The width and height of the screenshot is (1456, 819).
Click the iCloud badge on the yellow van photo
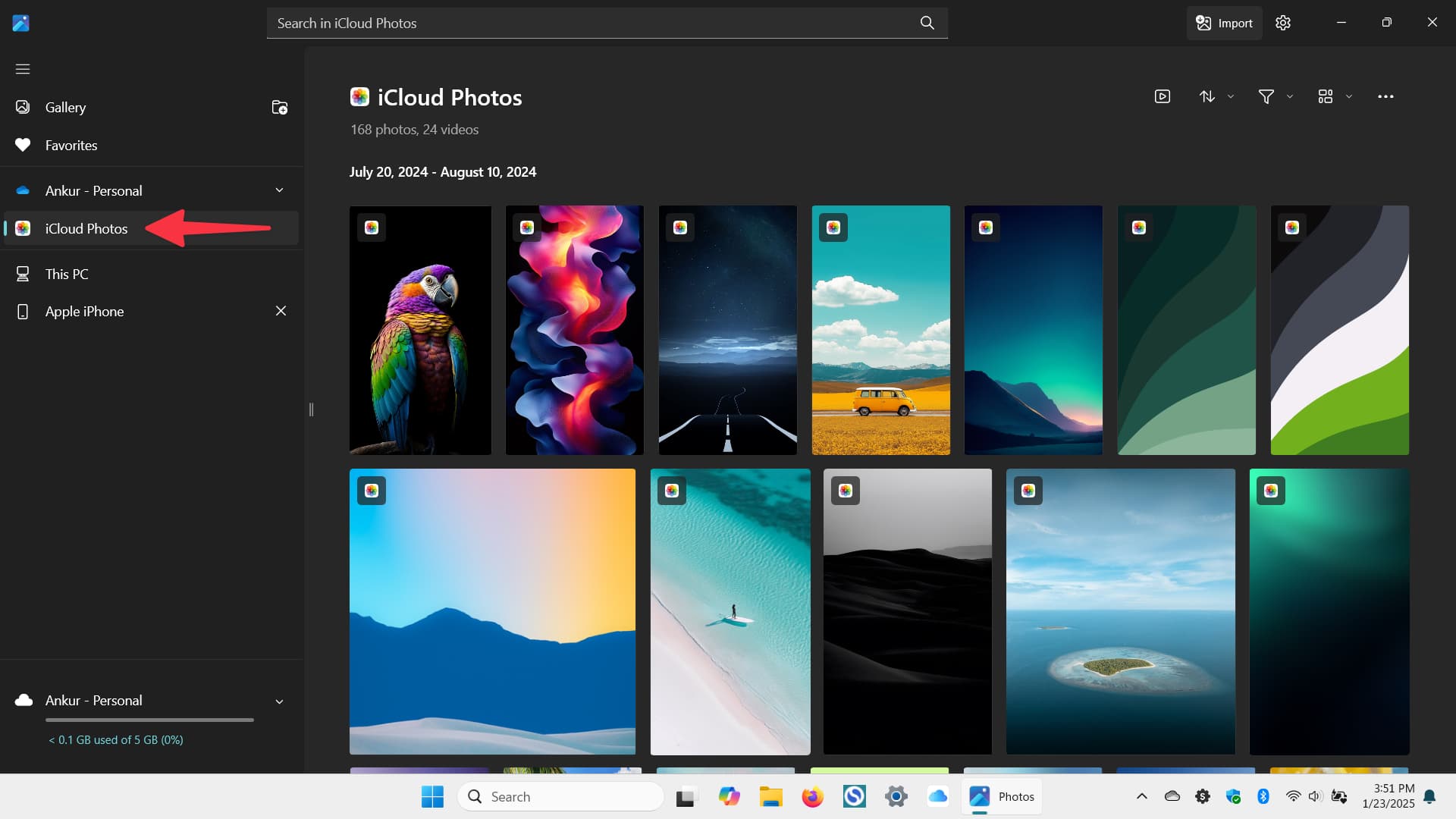click(x=833, y=227)
